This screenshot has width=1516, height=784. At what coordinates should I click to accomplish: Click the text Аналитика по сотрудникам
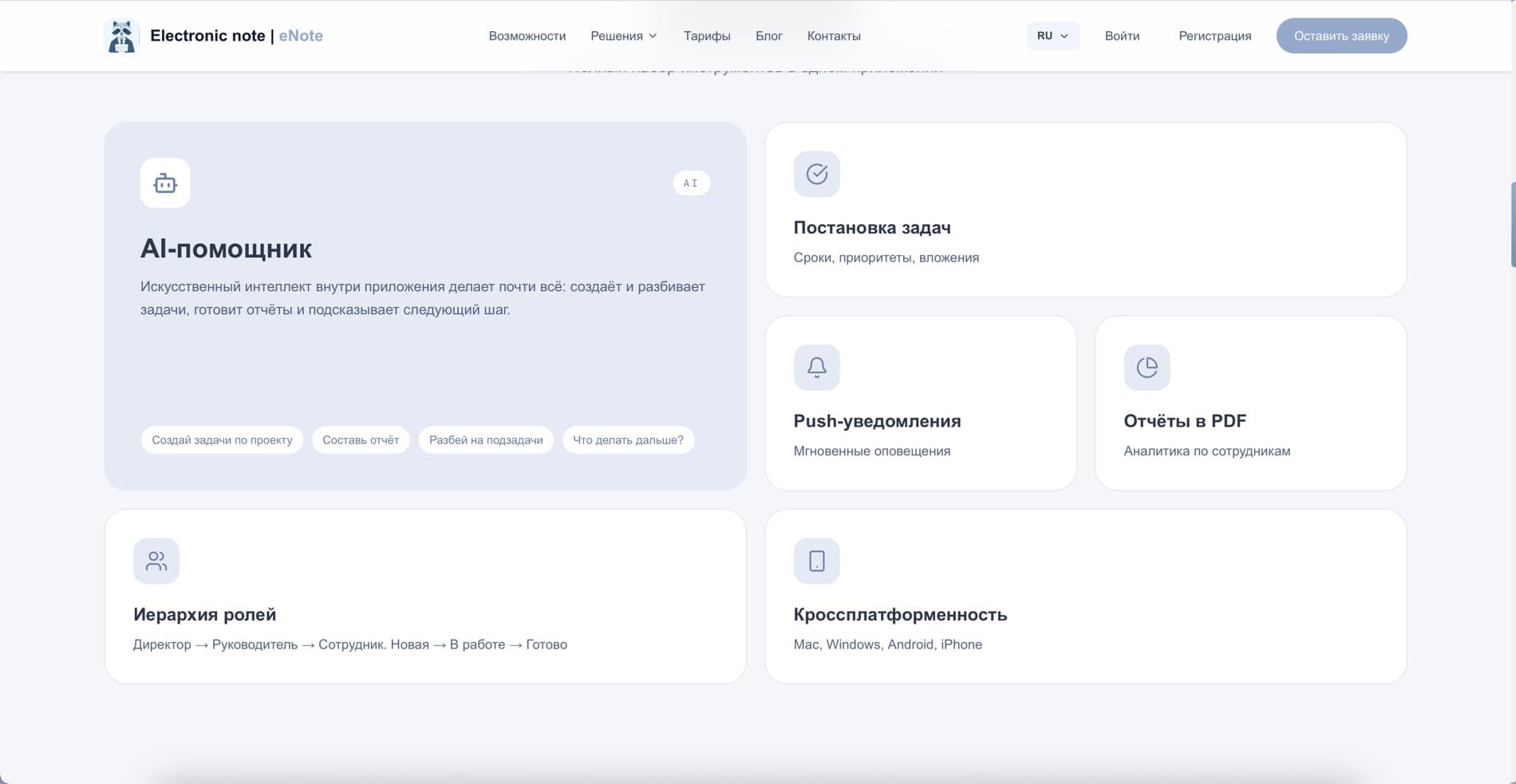pyautogui.click(x=1207, y=451)
